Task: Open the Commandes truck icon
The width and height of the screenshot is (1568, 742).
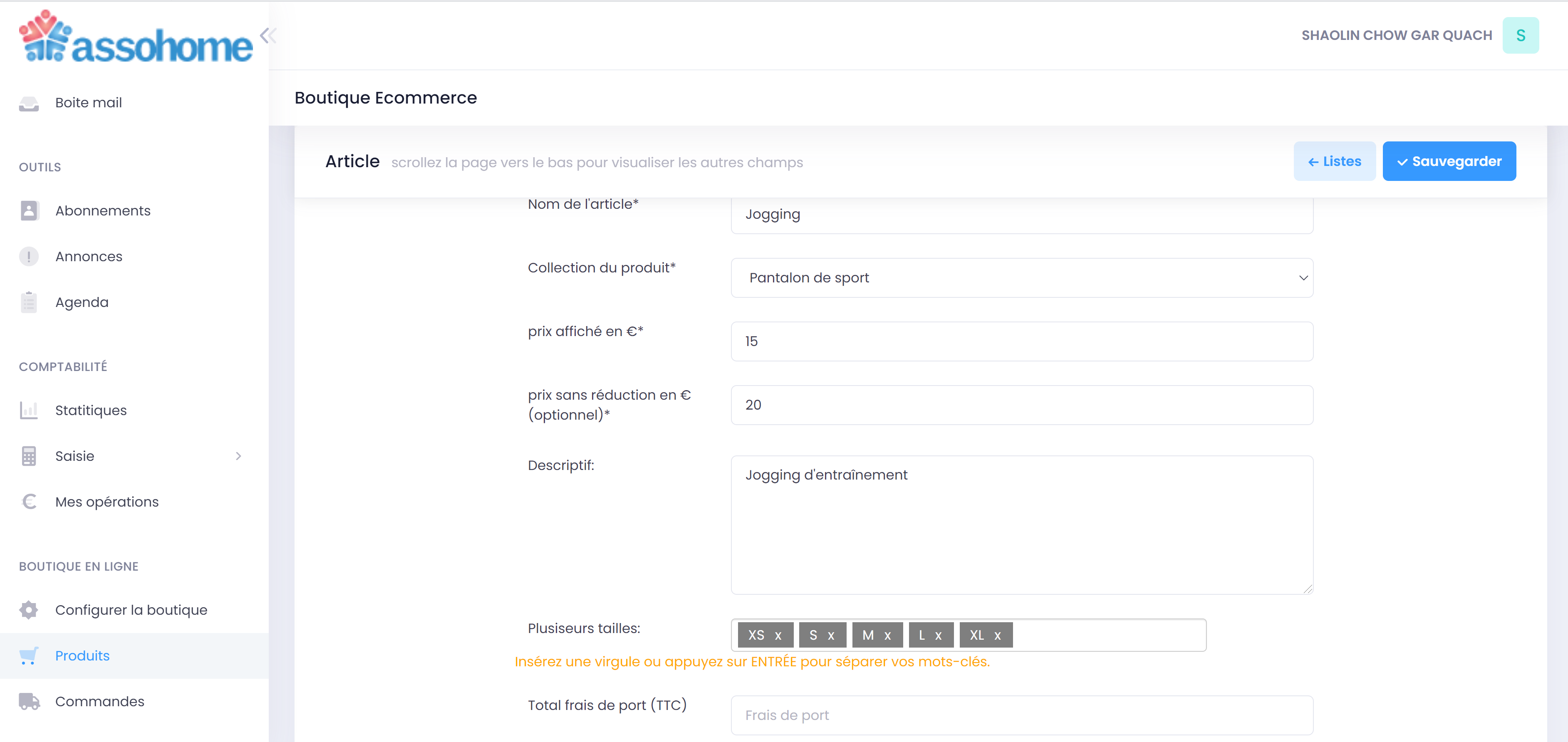Action: (x=29, y=701)
